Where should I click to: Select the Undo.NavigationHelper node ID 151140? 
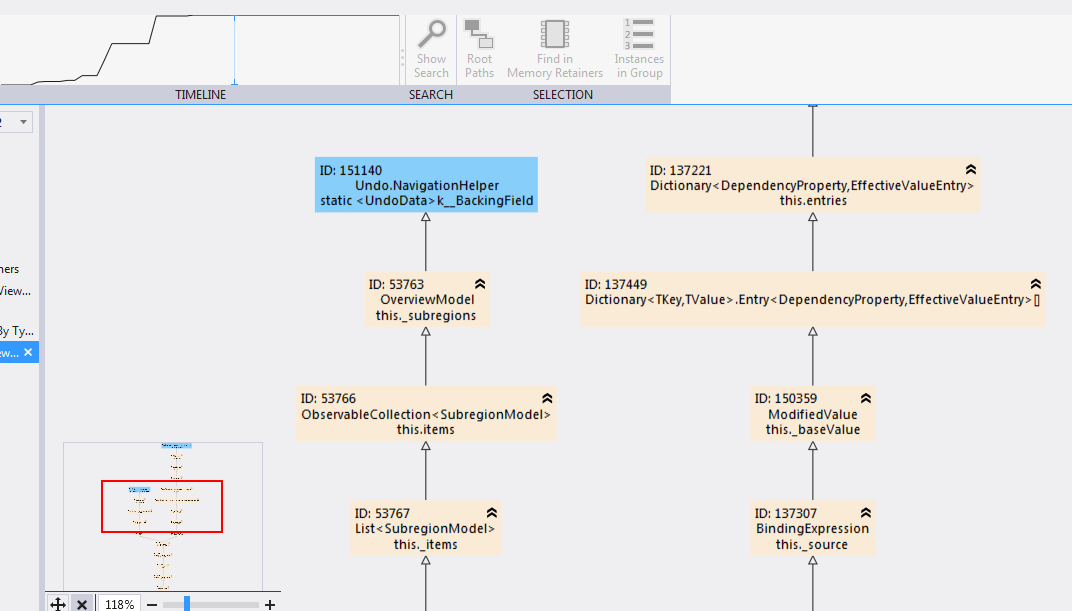tap(426, 185)
